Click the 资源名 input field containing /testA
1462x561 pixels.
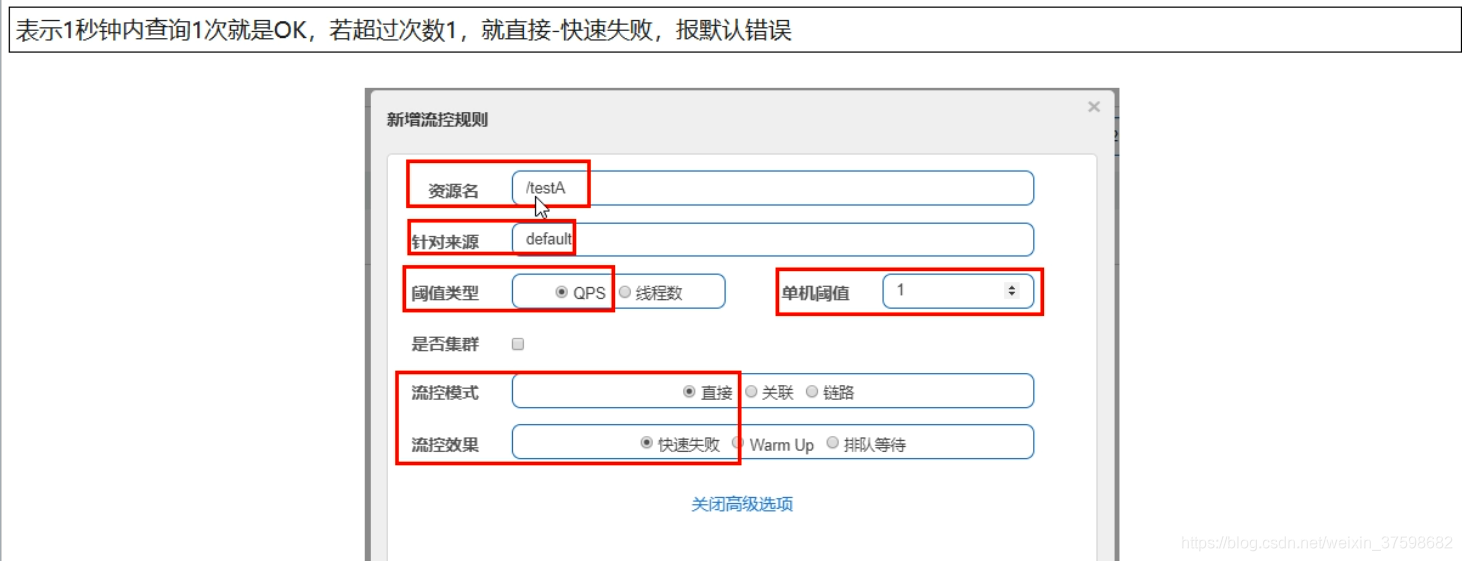[x=772, y=188]
